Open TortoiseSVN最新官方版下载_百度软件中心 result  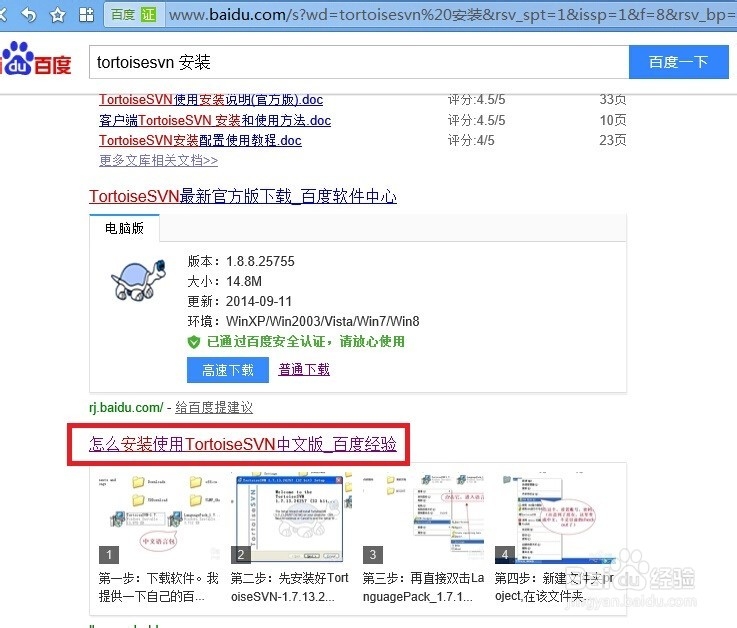(243, 196)
